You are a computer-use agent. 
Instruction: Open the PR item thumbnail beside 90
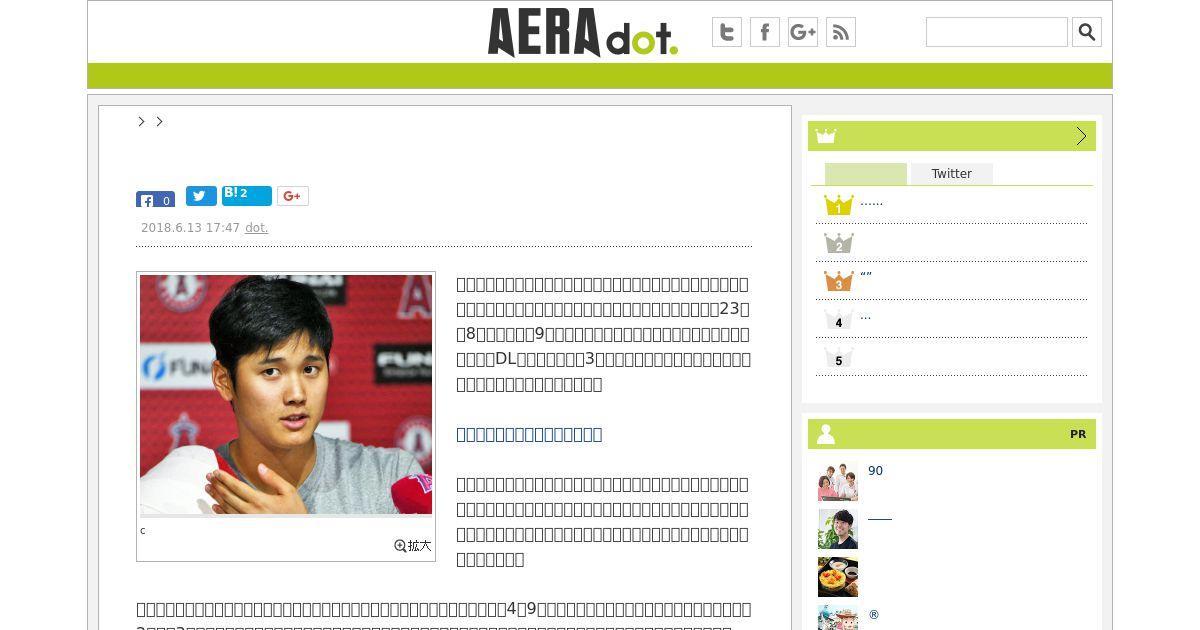click(838, 481)
